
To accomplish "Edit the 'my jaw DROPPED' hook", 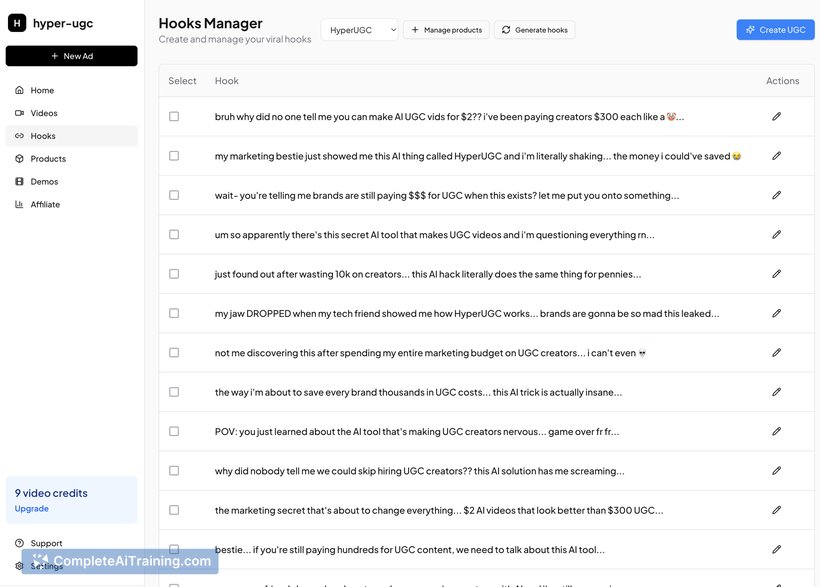I will pos(777,313).
